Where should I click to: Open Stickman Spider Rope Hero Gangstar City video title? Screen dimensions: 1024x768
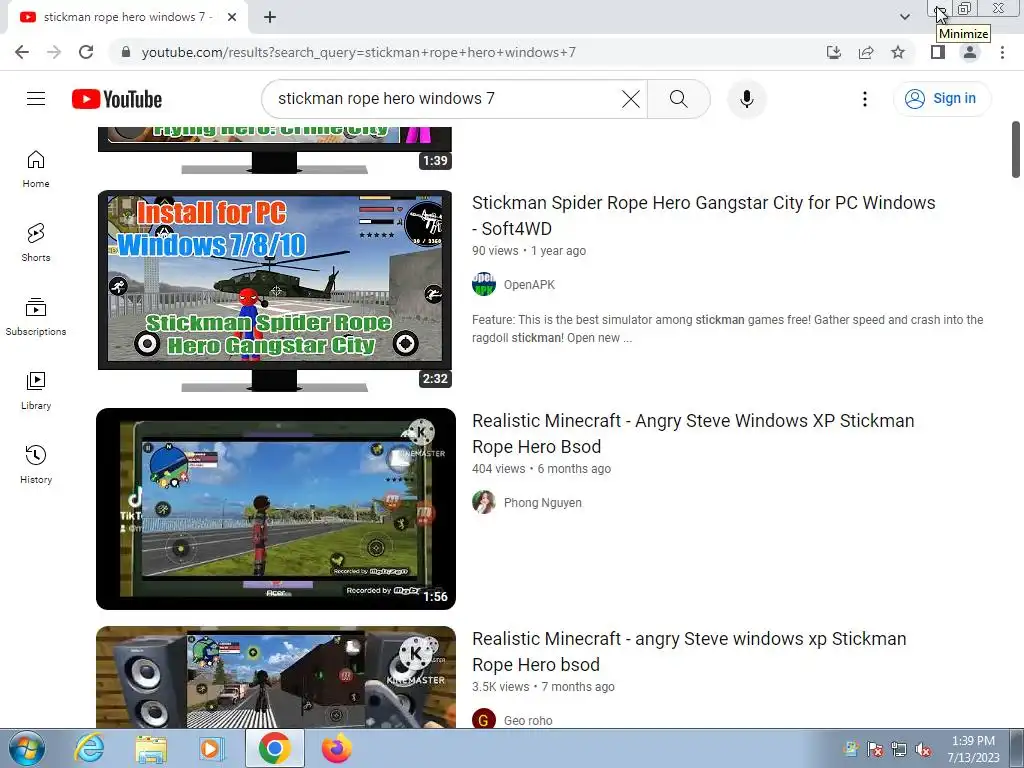tap(703, 216)
